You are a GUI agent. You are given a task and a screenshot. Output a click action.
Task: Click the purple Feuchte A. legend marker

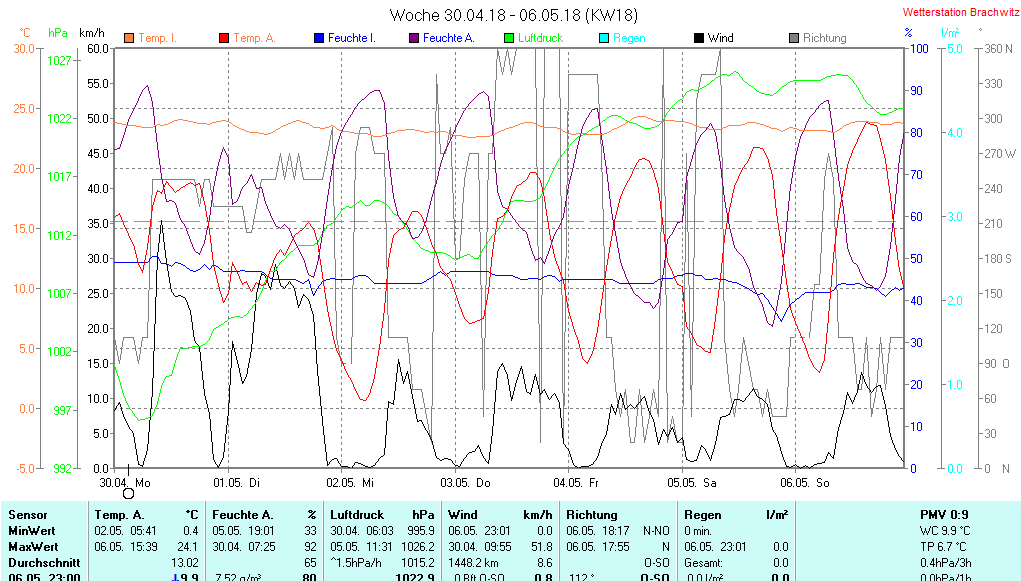(x=413, y=38)
